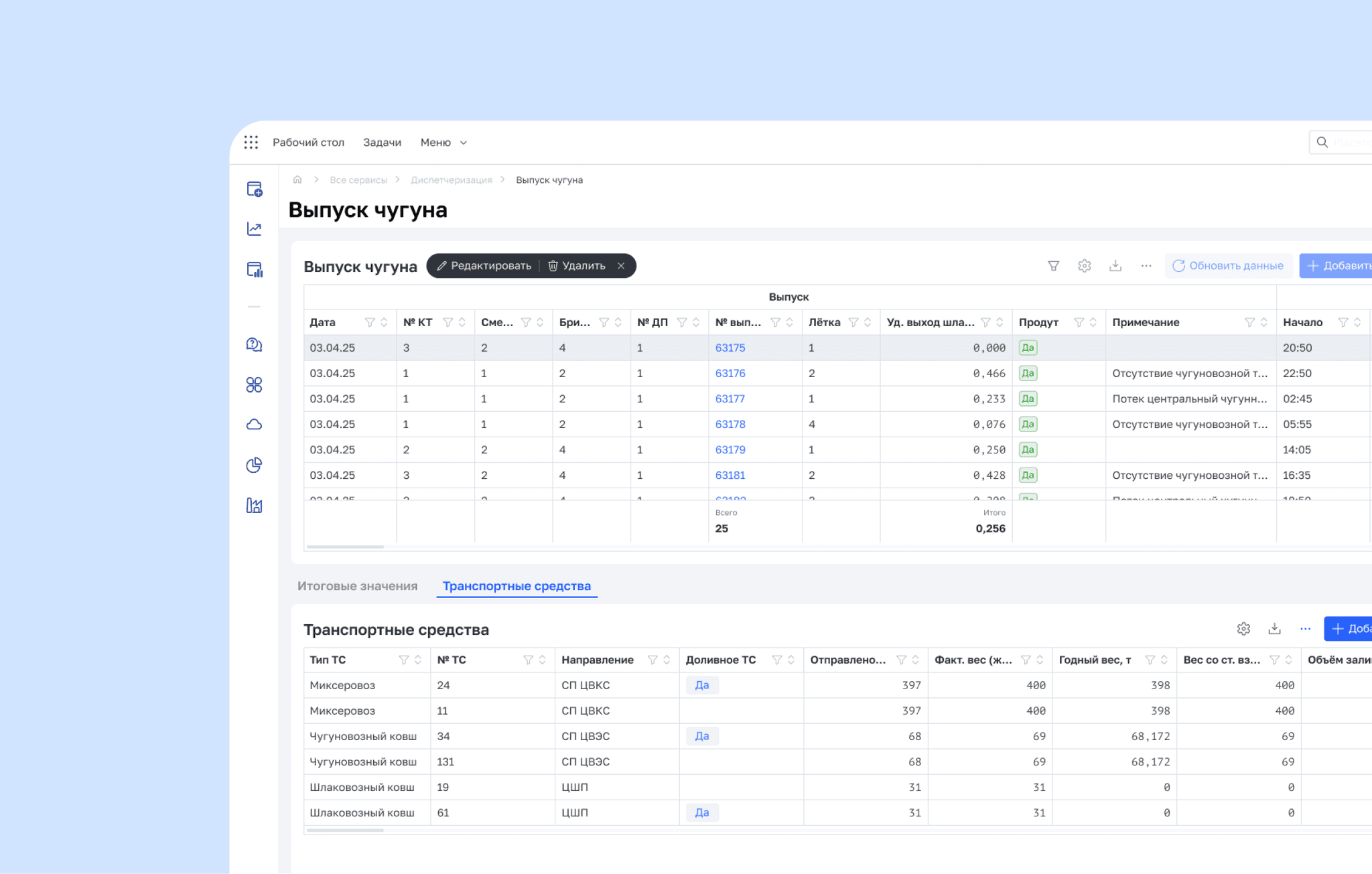Sort the Тип ТС column
The width and height of the screenshot is (1372, 874).
pos(418,660)
